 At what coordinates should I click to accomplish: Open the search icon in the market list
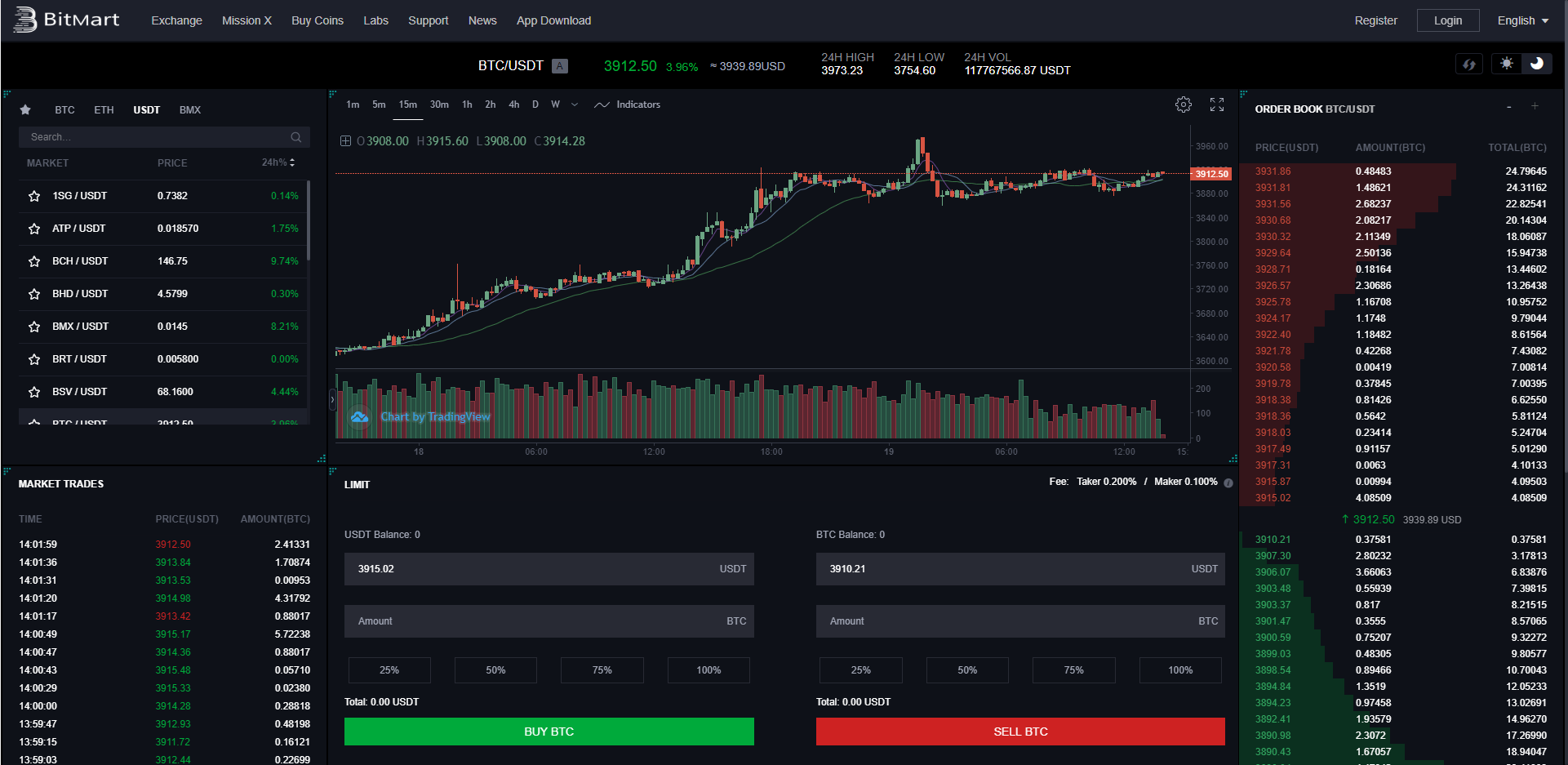tap(295, 136)
